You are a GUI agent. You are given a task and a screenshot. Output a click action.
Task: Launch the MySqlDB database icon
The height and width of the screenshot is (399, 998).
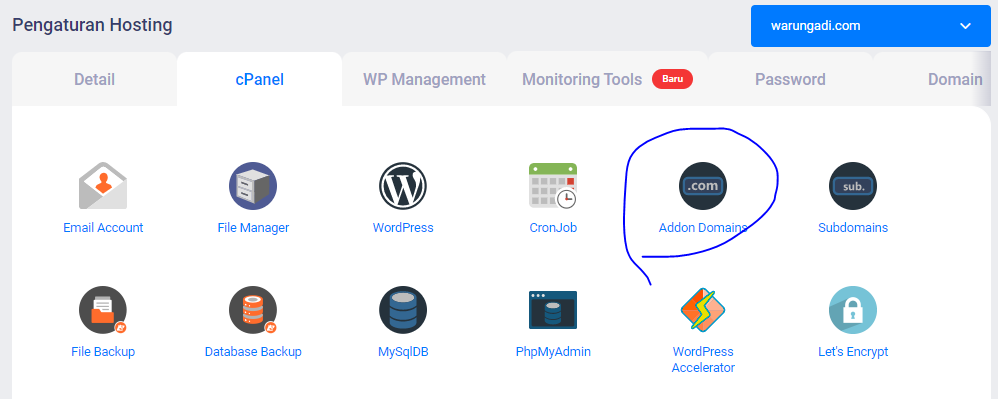point(403,311)
